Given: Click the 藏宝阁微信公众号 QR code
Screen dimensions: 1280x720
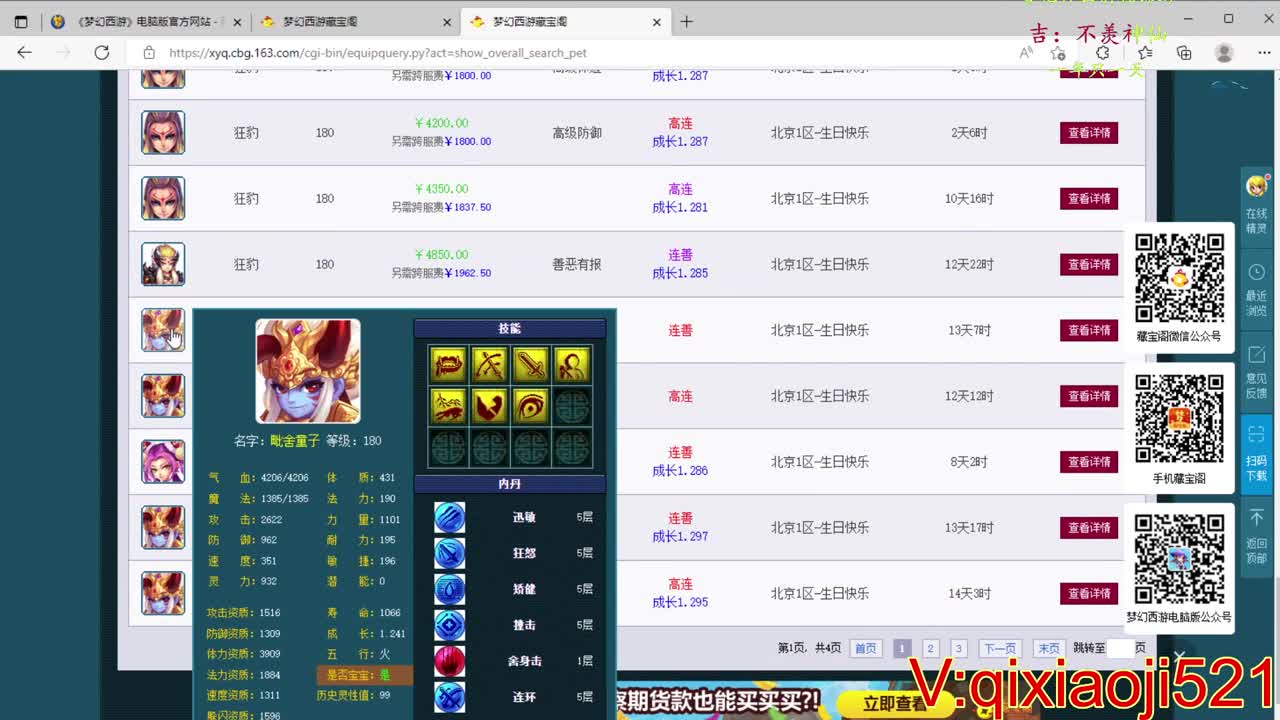Looking at the screenshot, I should (x=1180, y=280).
